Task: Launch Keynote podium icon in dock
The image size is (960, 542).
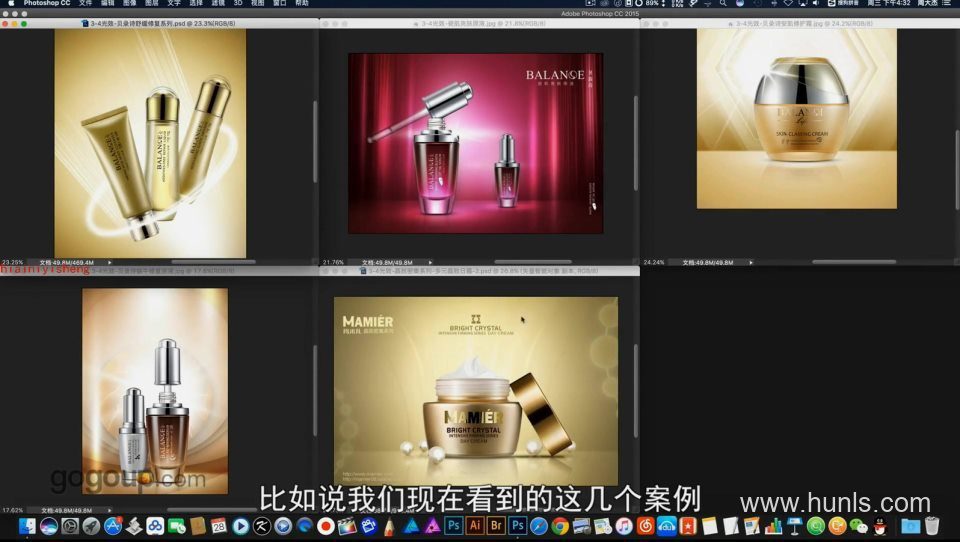Action: (795, 526)
